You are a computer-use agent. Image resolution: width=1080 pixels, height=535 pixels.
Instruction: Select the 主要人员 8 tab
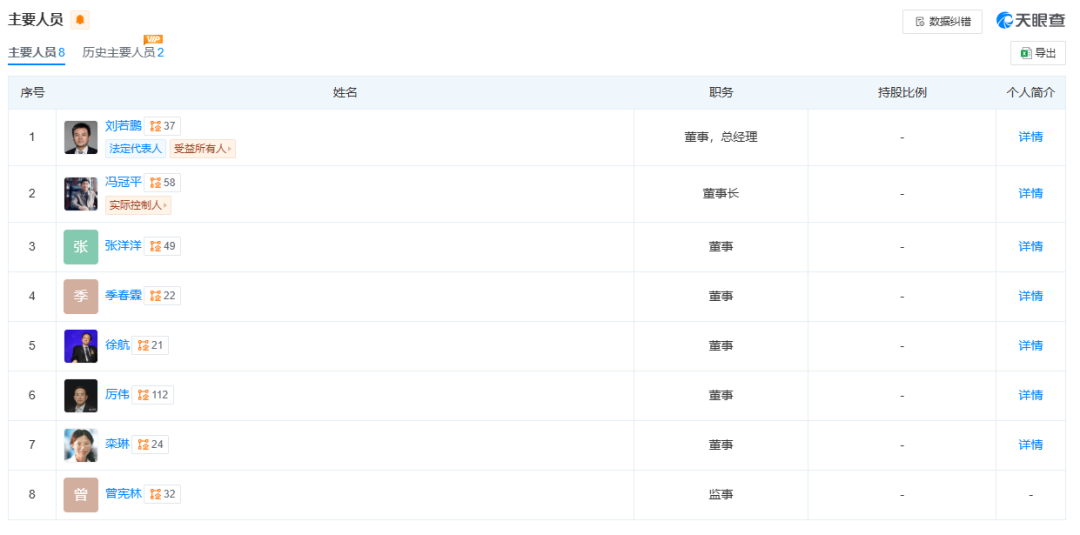37,52
